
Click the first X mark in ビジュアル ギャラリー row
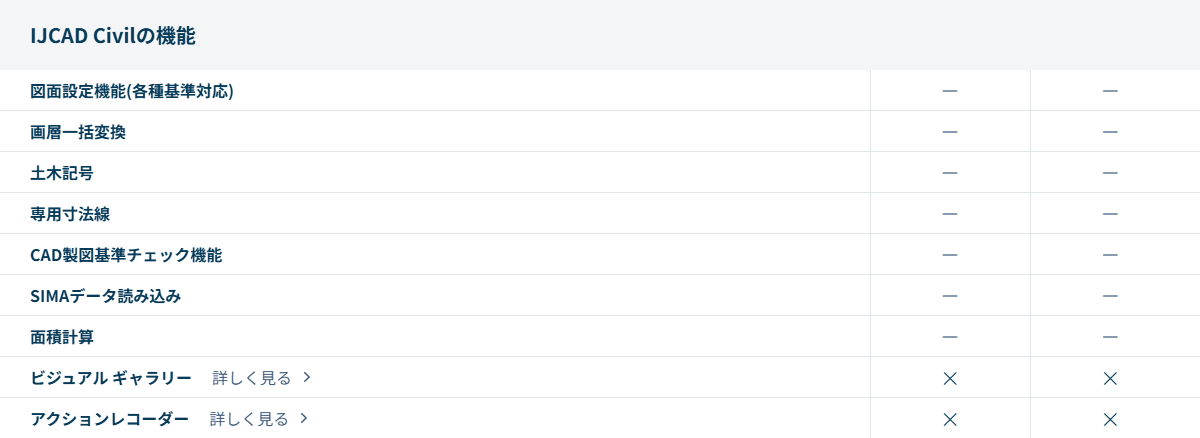[x=950, y=378]
